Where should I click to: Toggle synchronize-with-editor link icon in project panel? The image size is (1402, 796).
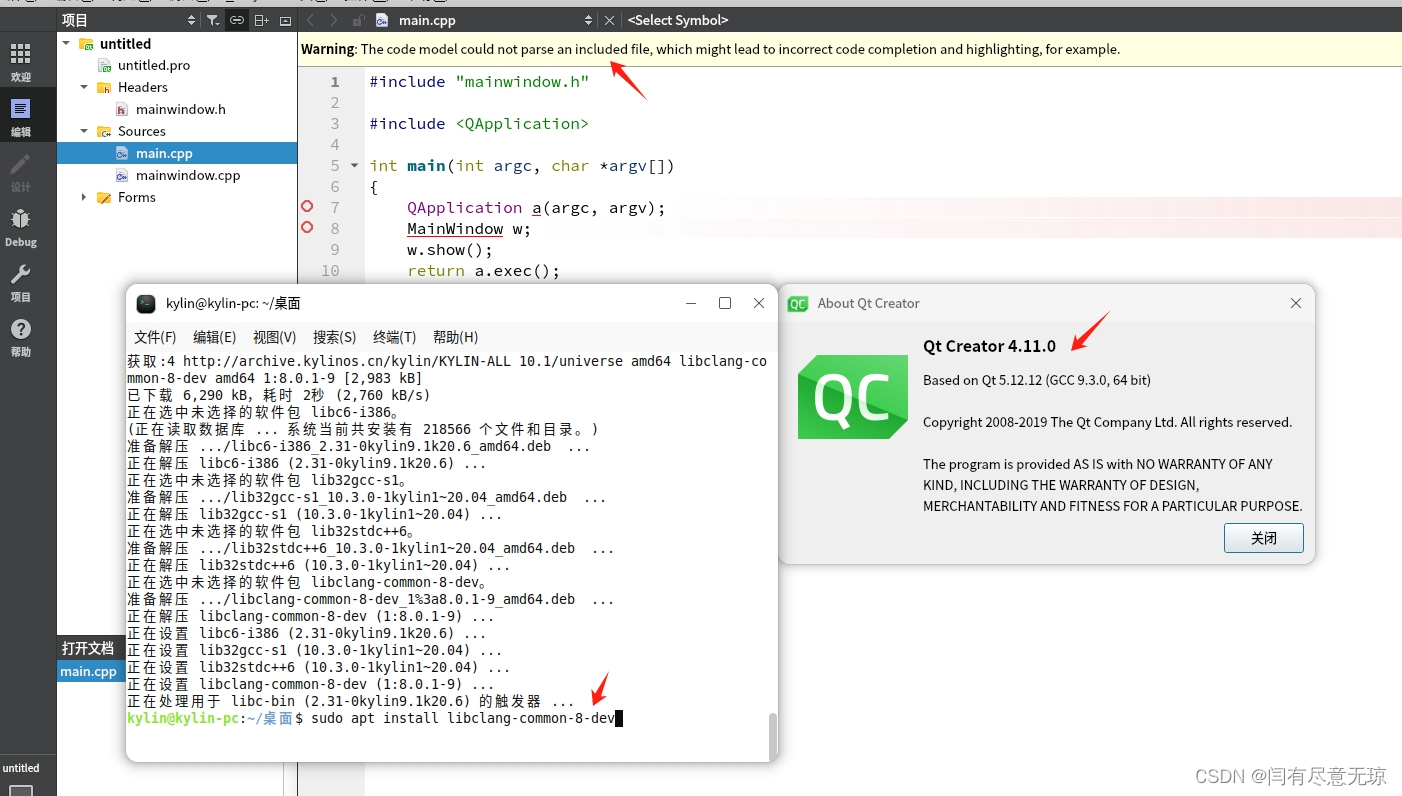pyautogui.click(x=236, y=19)
